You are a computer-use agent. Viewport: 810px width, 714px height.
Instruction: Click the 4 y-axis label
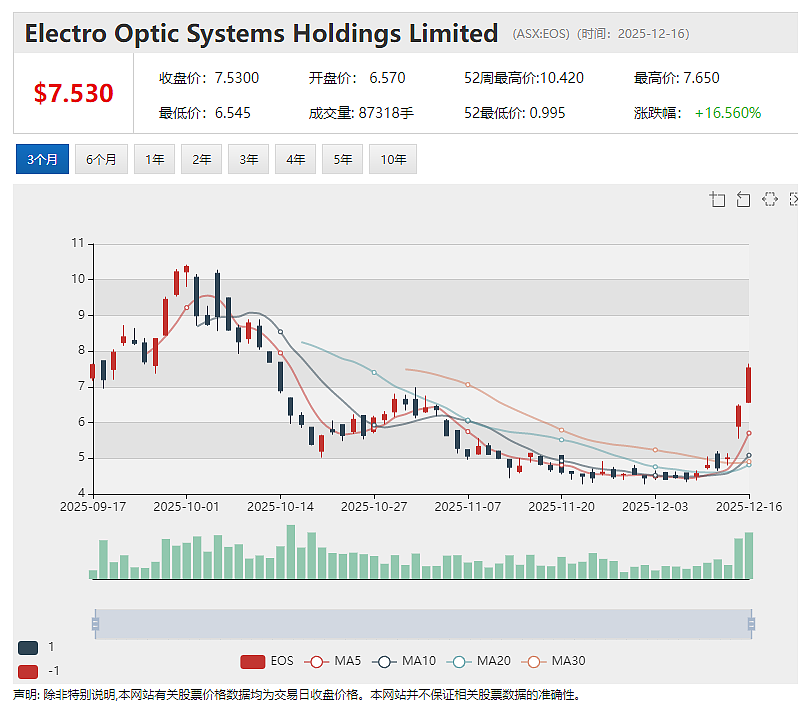click(x=82, y=493)
